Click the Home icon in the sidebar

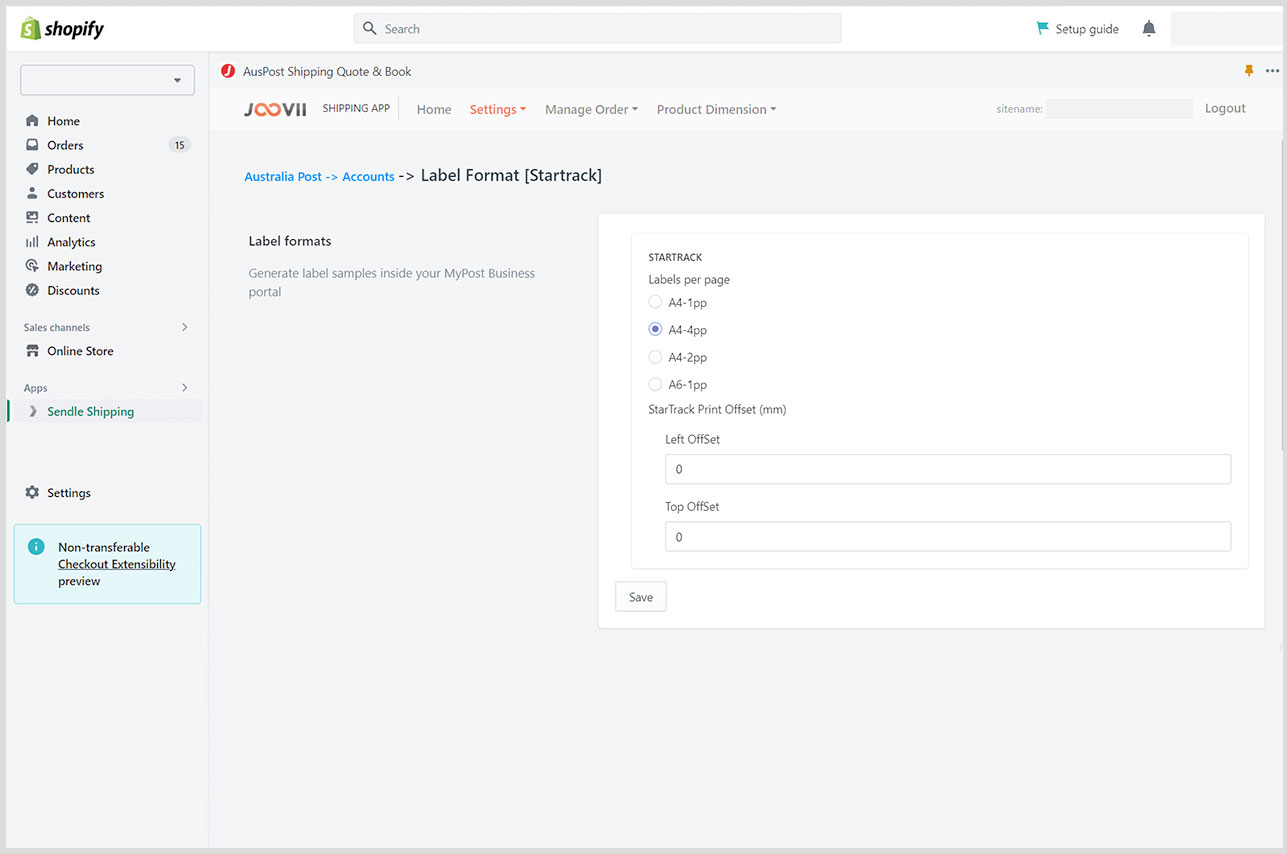pyautogui.click(x=32, y=121)
